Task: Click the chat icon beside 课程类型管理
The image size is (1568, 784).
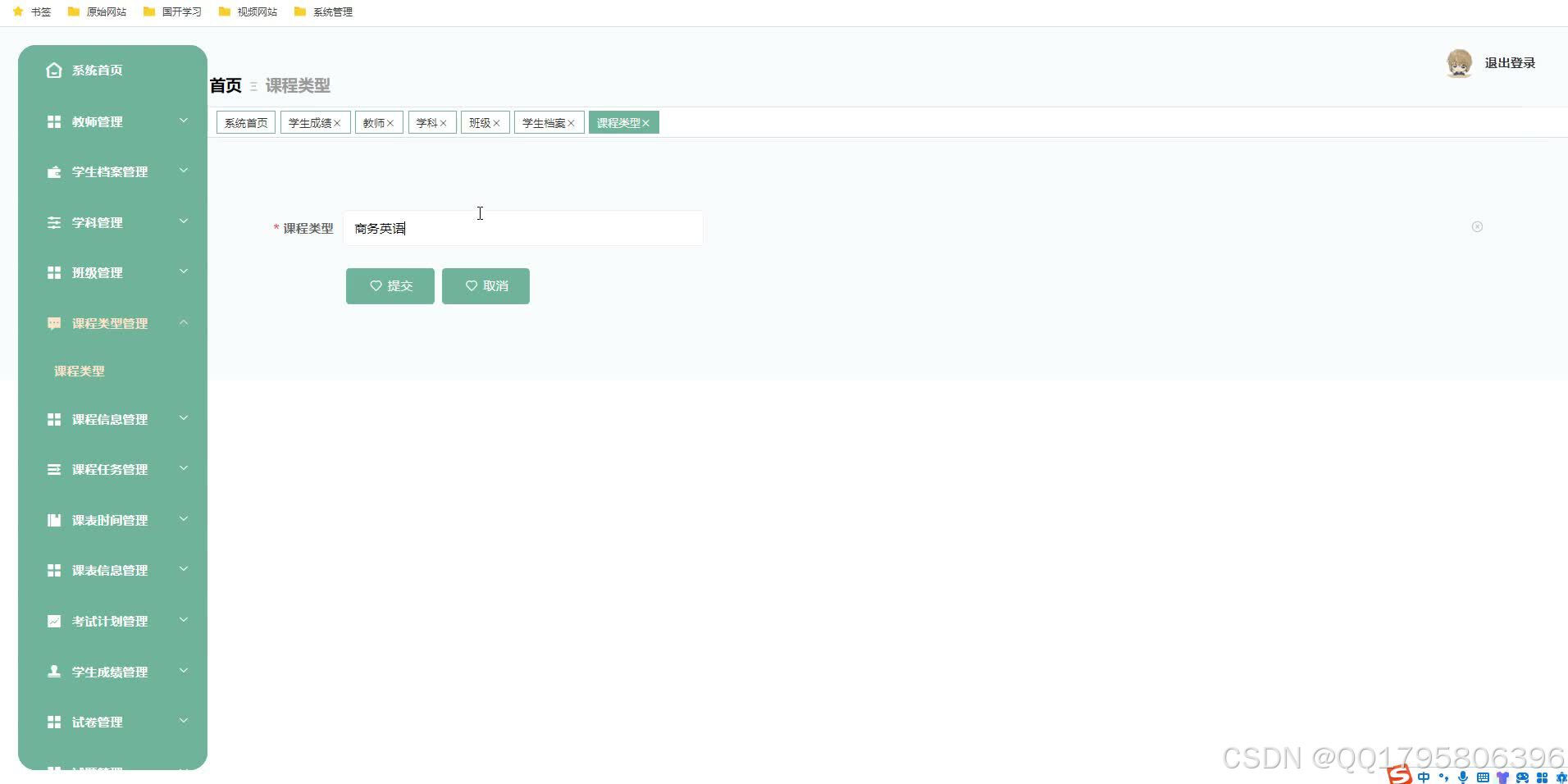Action: pos(54,323)
